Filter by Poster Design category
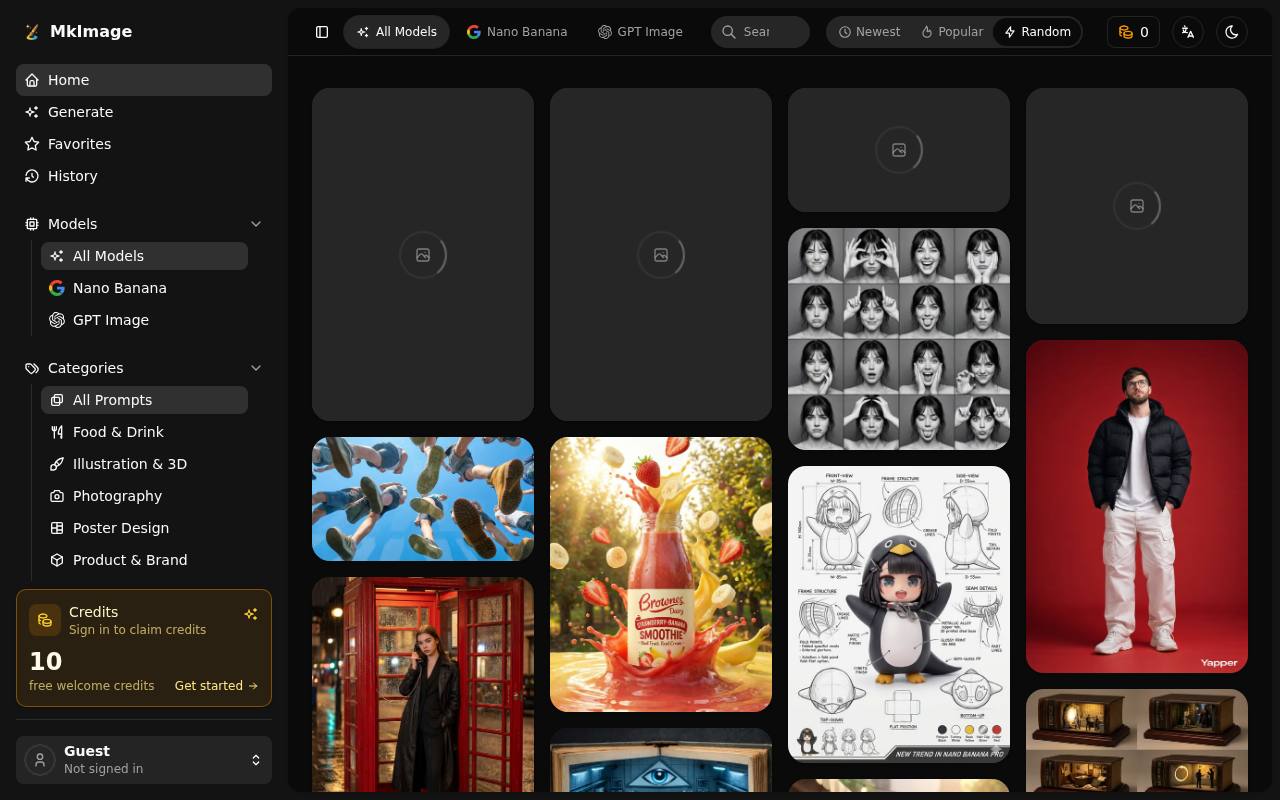 (x=144, y=528)
